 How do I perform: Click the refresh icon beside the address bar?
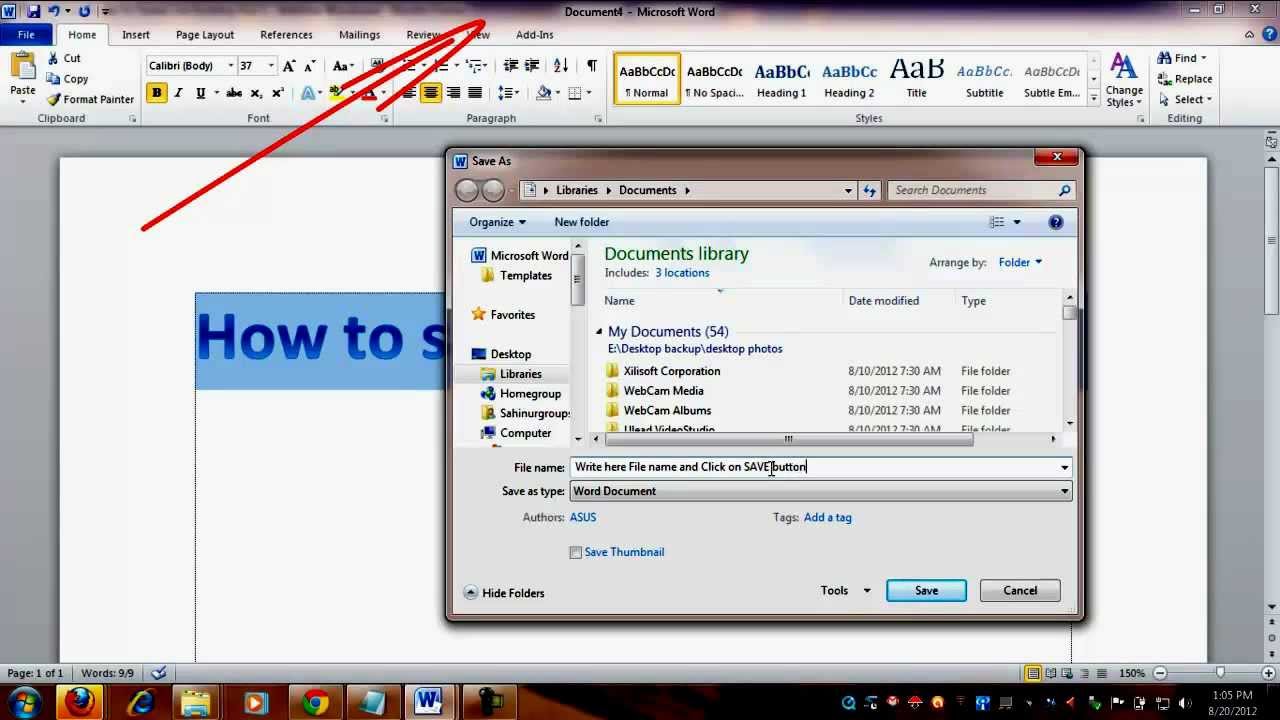(x=869, y=190)
